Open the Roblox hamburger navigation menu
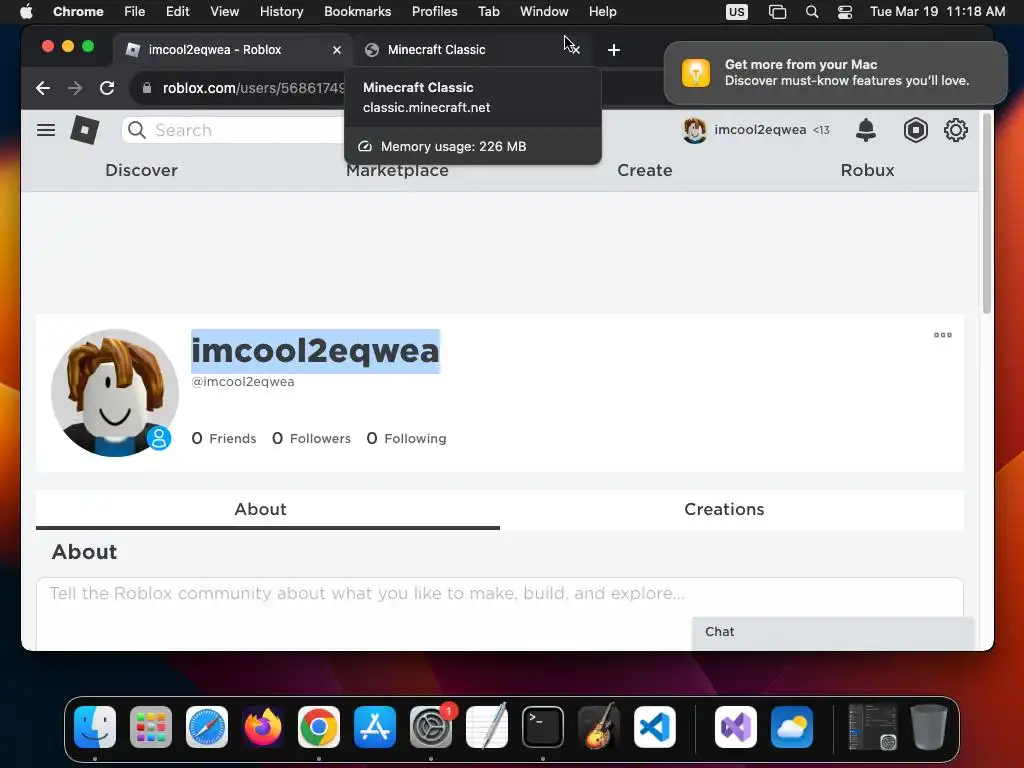Viewport: 1024px width, 768px height. click(46, 130)
